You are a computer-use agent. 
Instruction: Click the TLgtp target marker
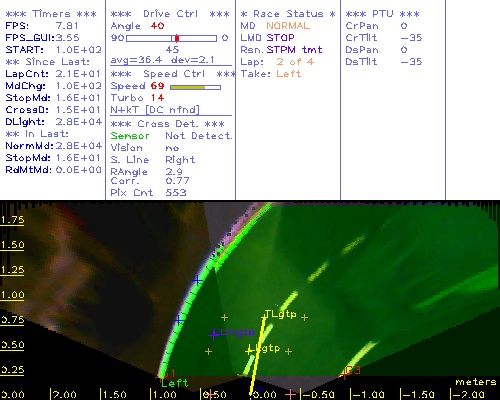click(x=280, y=314)
